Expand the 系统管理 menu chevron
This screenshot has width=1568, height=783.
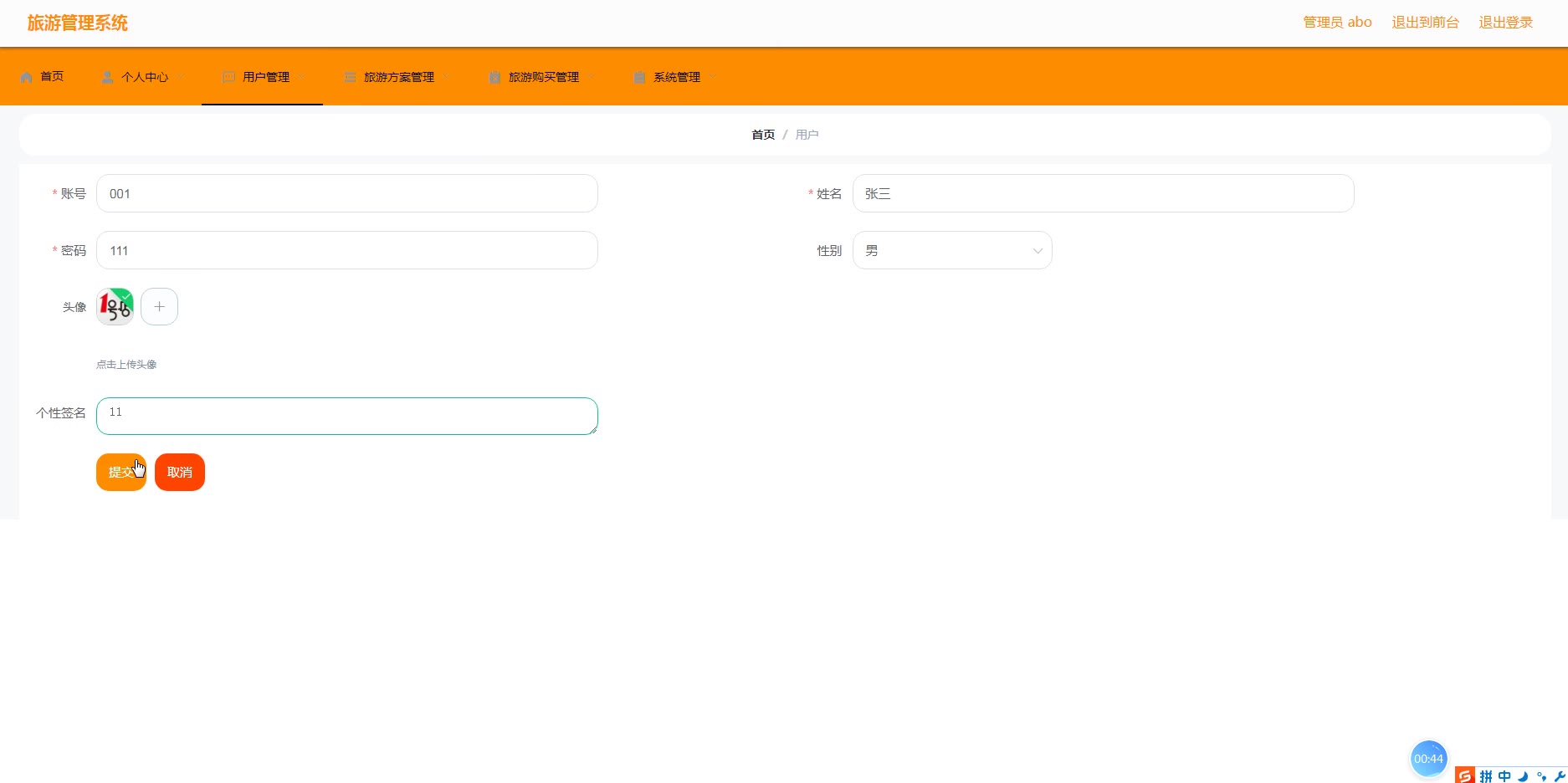pos(713,77)
